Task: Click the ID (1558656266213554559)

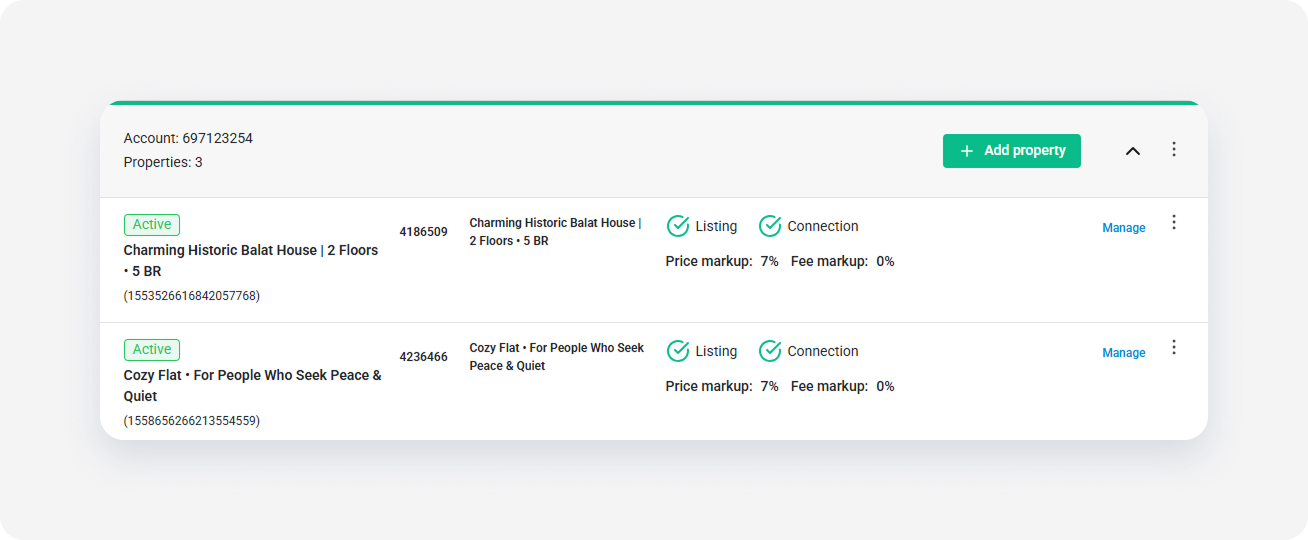Action: (192, 421)
